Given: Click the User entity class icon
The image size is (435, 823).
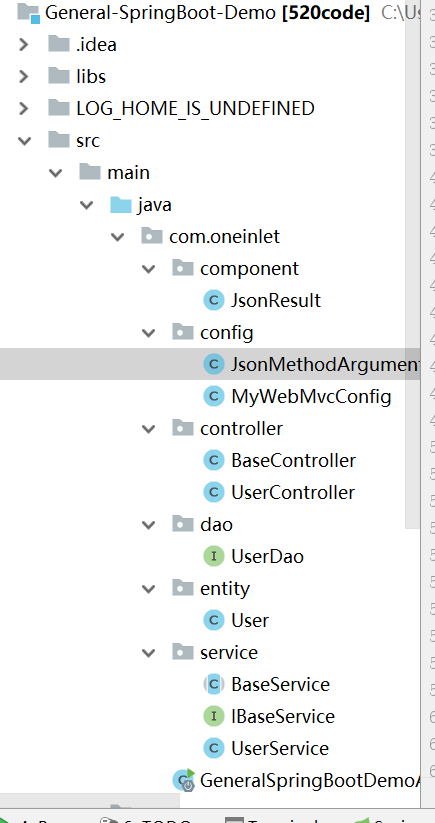Looking at the screenshot, I should click(214, 620).
